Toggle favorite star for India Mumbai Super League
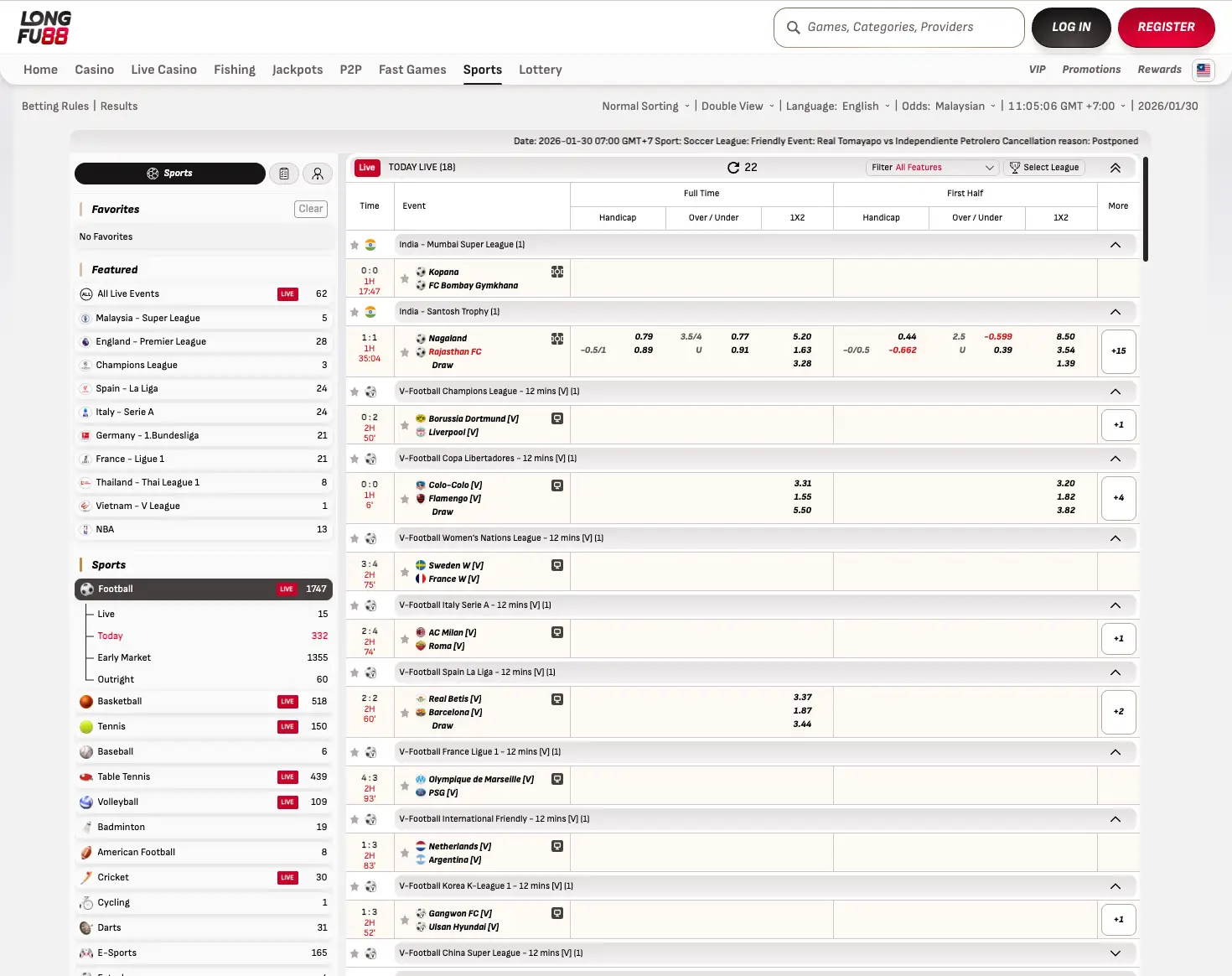 [x=355, y=245]
